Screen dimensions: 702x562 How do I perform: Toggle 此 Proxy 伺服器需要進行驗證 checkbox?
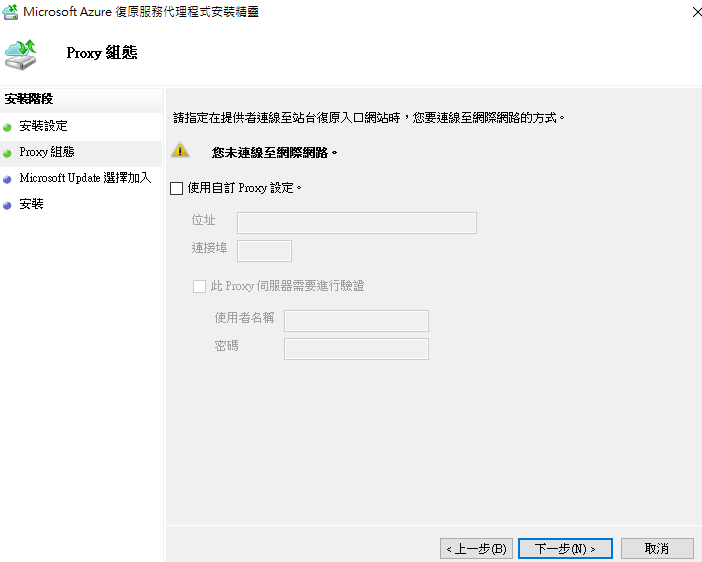coord(199,286)
